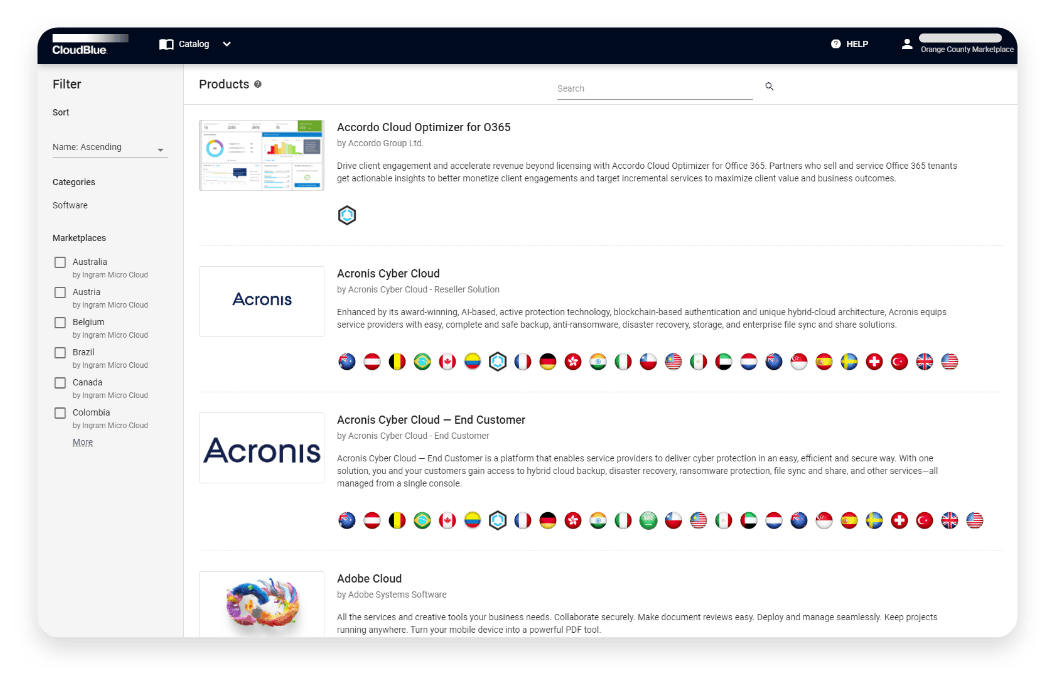1055x685 pixels.
Task: Check the Belgium marketplace filter
Action: pyautogui.click(x=60, y=323)
